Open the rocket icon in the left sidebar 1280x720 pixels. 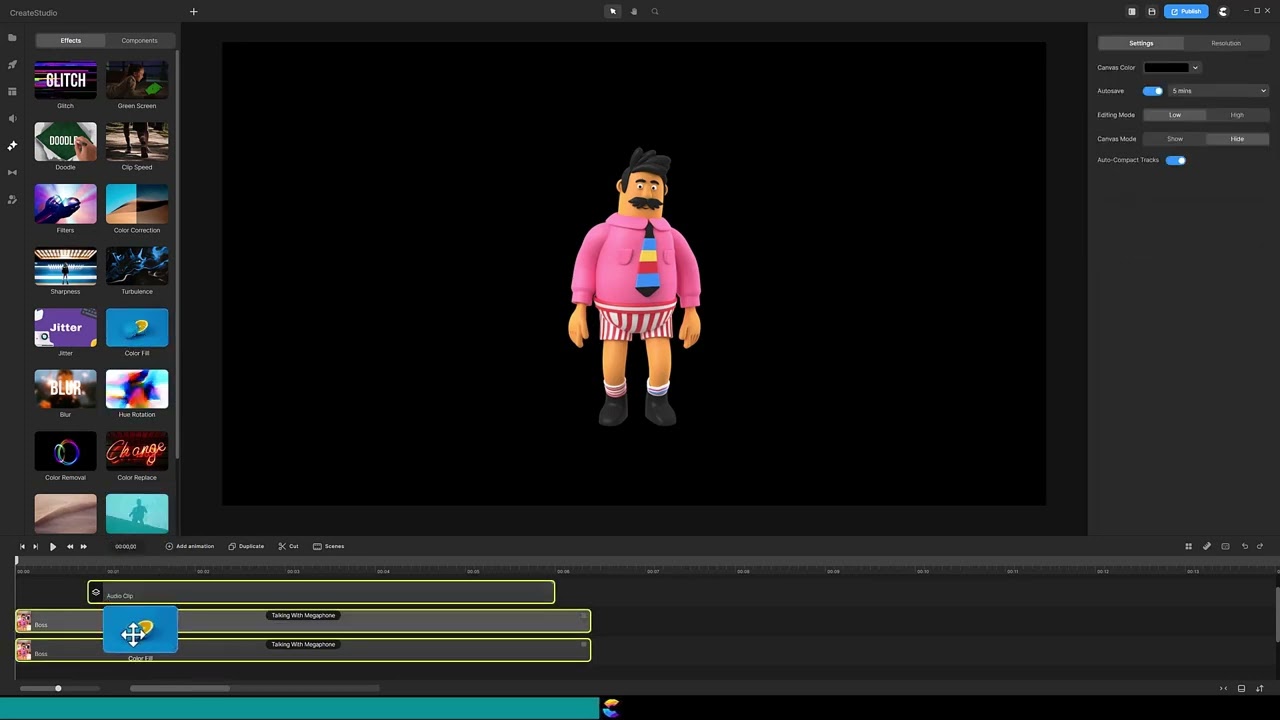tap(12, 65)
